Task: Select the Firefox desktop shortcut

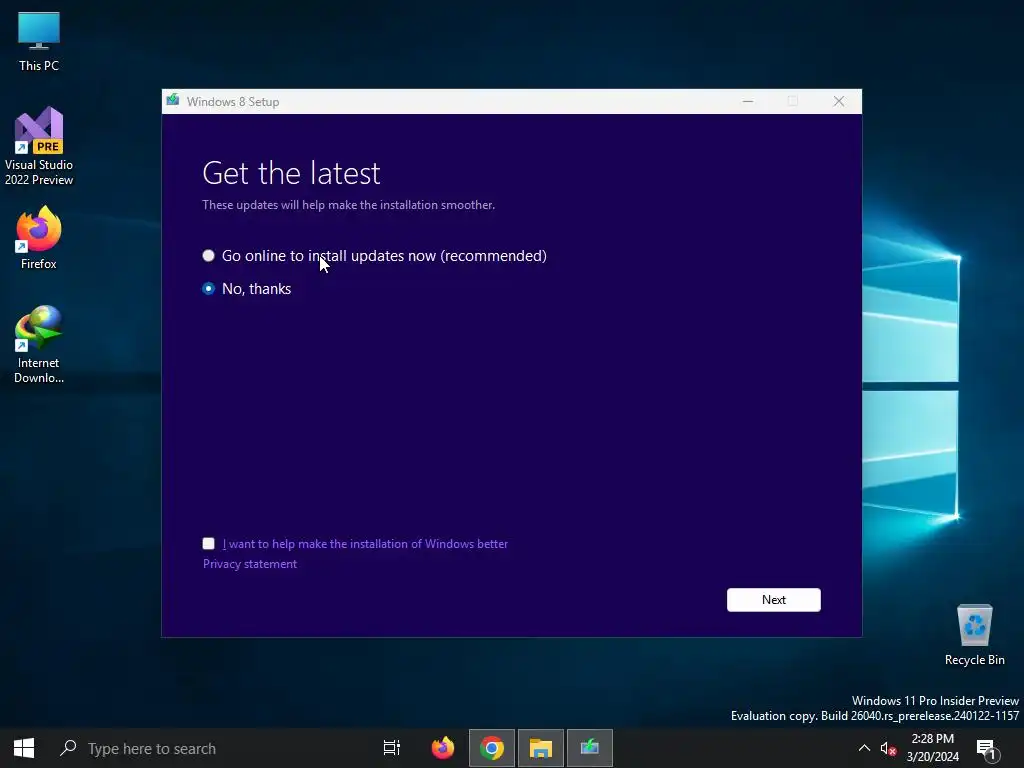Action: click(x=39, y=238)
